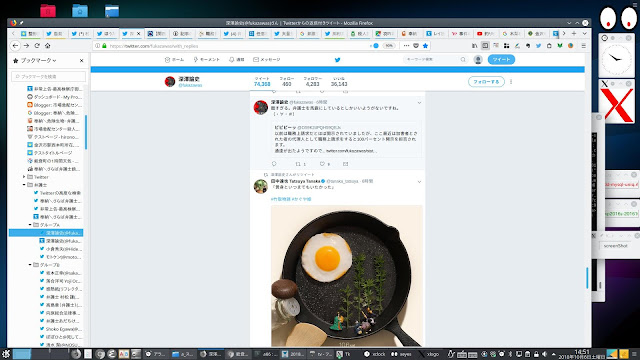This screenshot has width=640, height=360.
Task: Expand the Twitter bookmark folder
Action: click(x=24, y=177)
